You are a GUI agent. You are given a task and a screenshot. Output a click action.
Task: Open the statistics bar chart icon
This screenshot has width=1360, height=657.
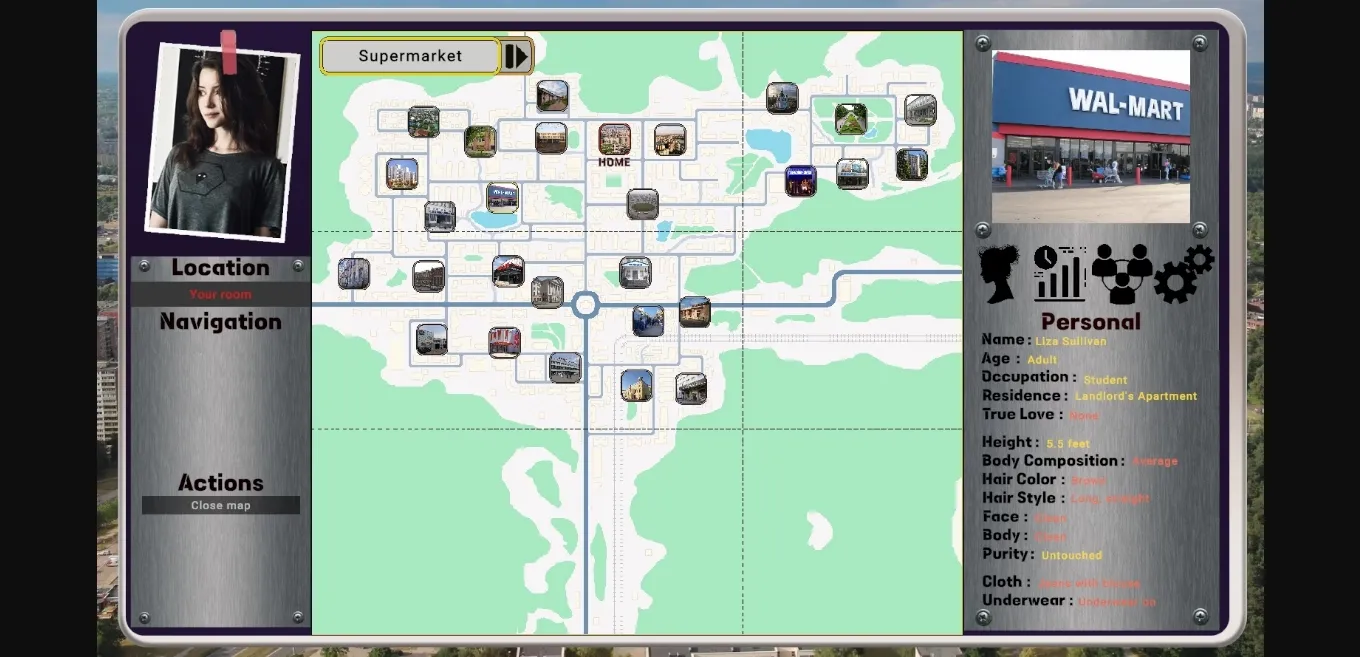click(1059, 274)
